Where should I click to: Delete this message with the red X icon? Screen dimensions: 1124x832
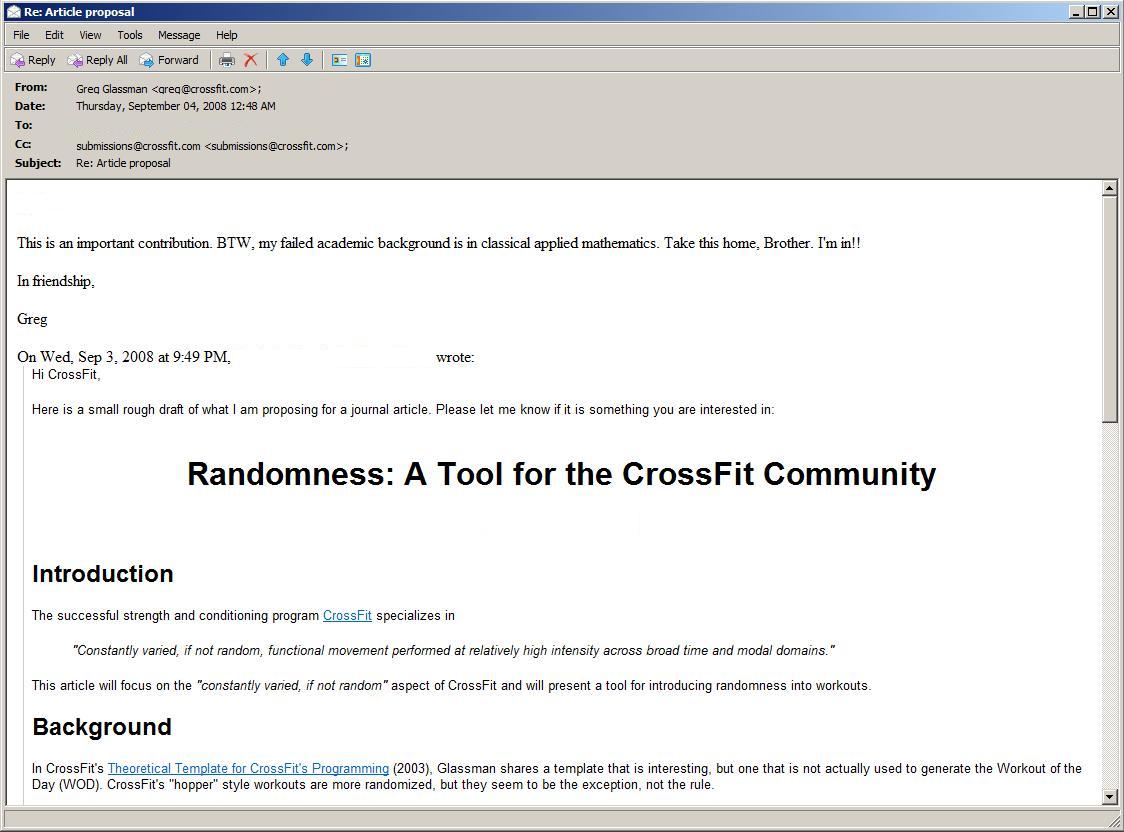(250, 60)
